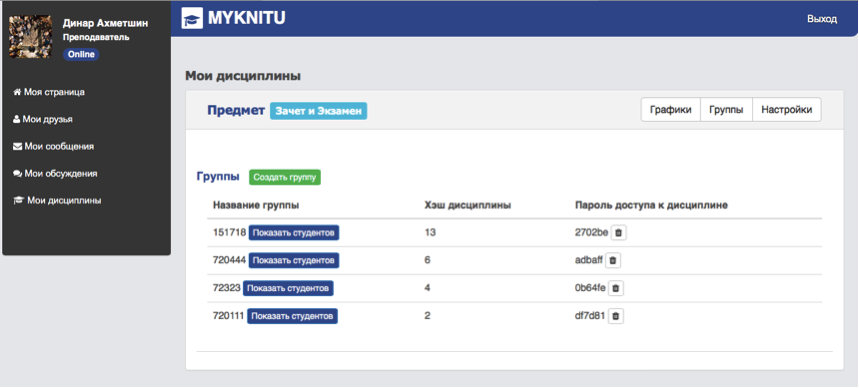
Task: Open Мои обсуждения in the sidebar
Action: [x=55, y=173]
